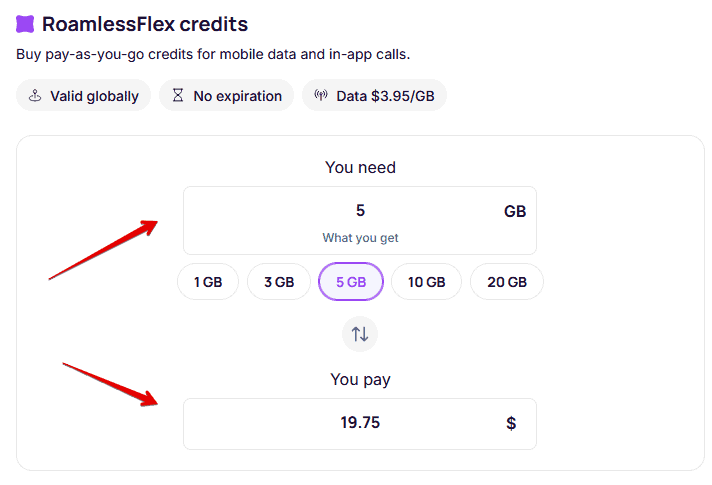Pick the 10 GB data preset
The image size is (712, 485).
[x=426, y=282]
